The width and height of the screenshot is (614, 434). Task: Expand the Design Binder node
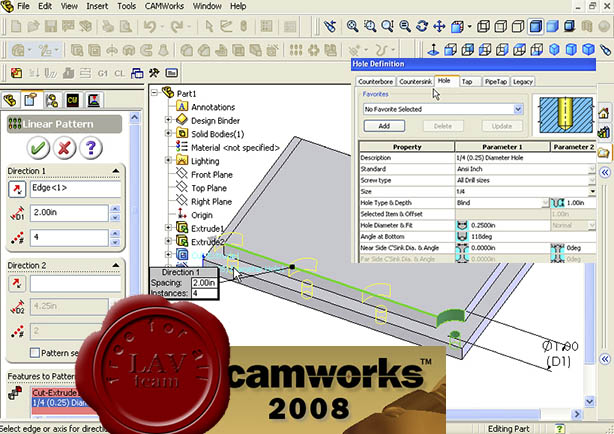(x=168, y=120)
